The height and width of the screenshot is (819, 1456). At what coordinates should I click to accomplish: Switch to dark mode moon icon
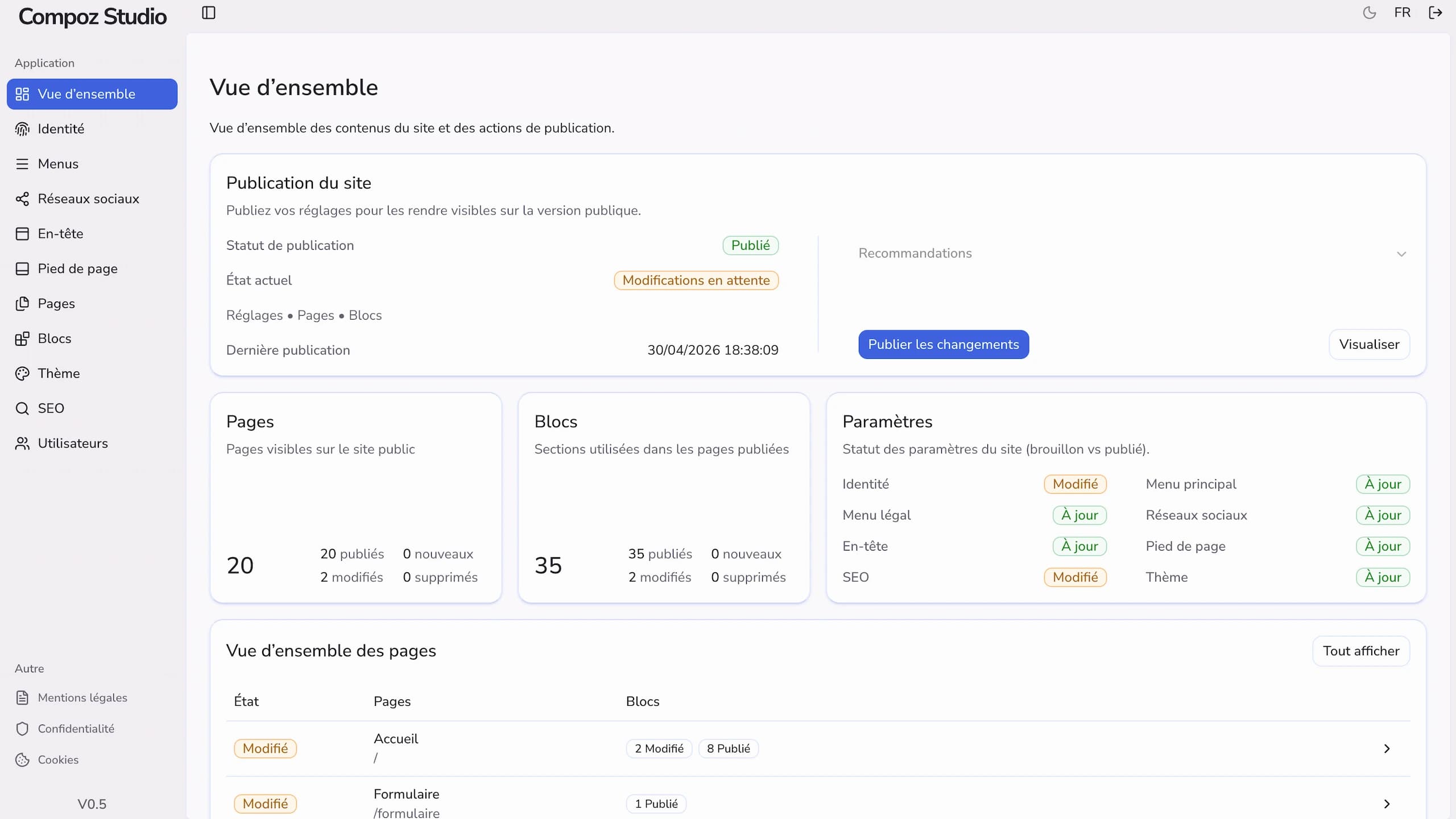(x=1370, y=13)
